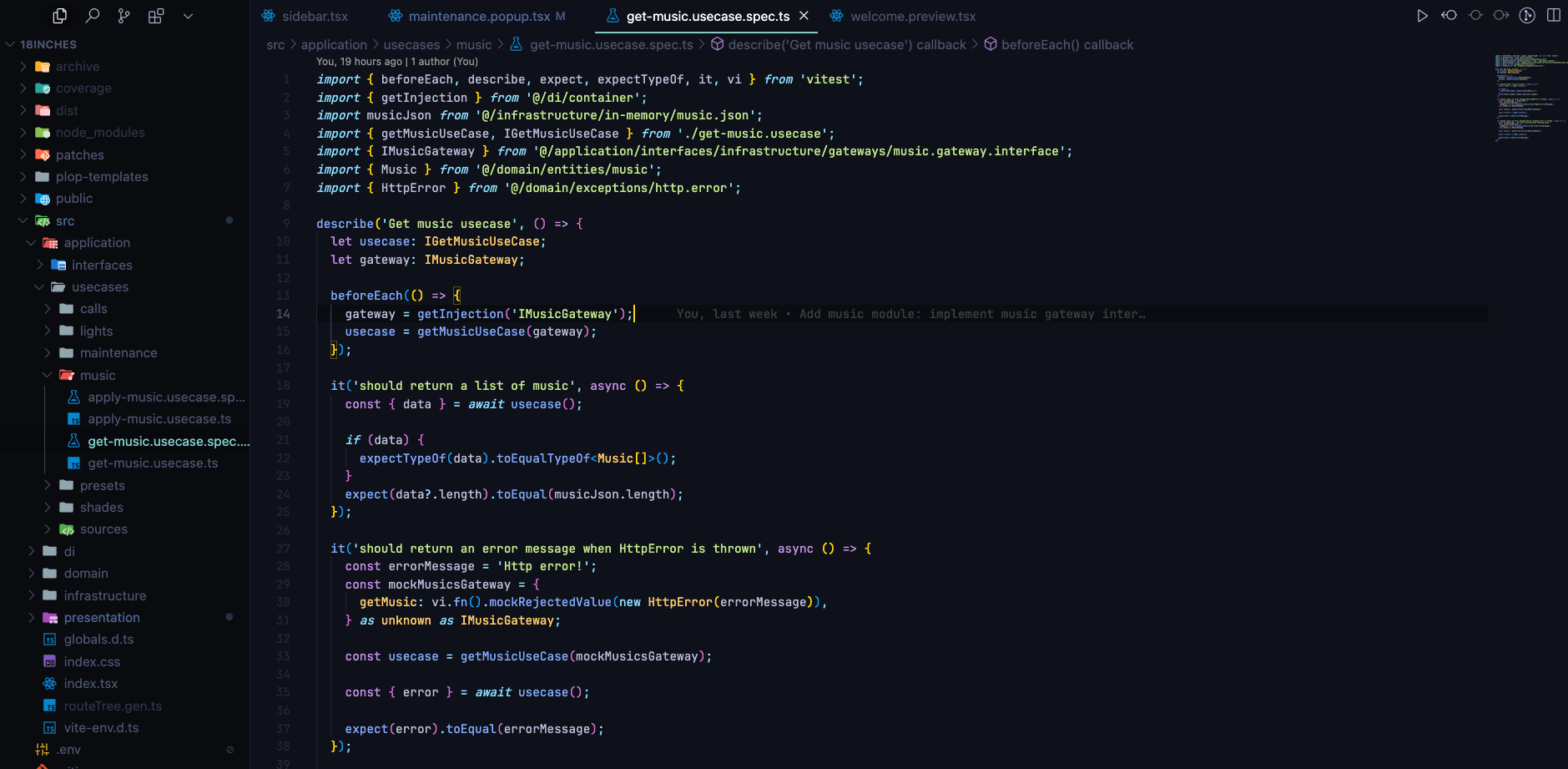The width and height of the screenshot is (1568, 769).
Task: Close the get-music.usecase.spec.ts tab
Action: [x=803, y=15]
